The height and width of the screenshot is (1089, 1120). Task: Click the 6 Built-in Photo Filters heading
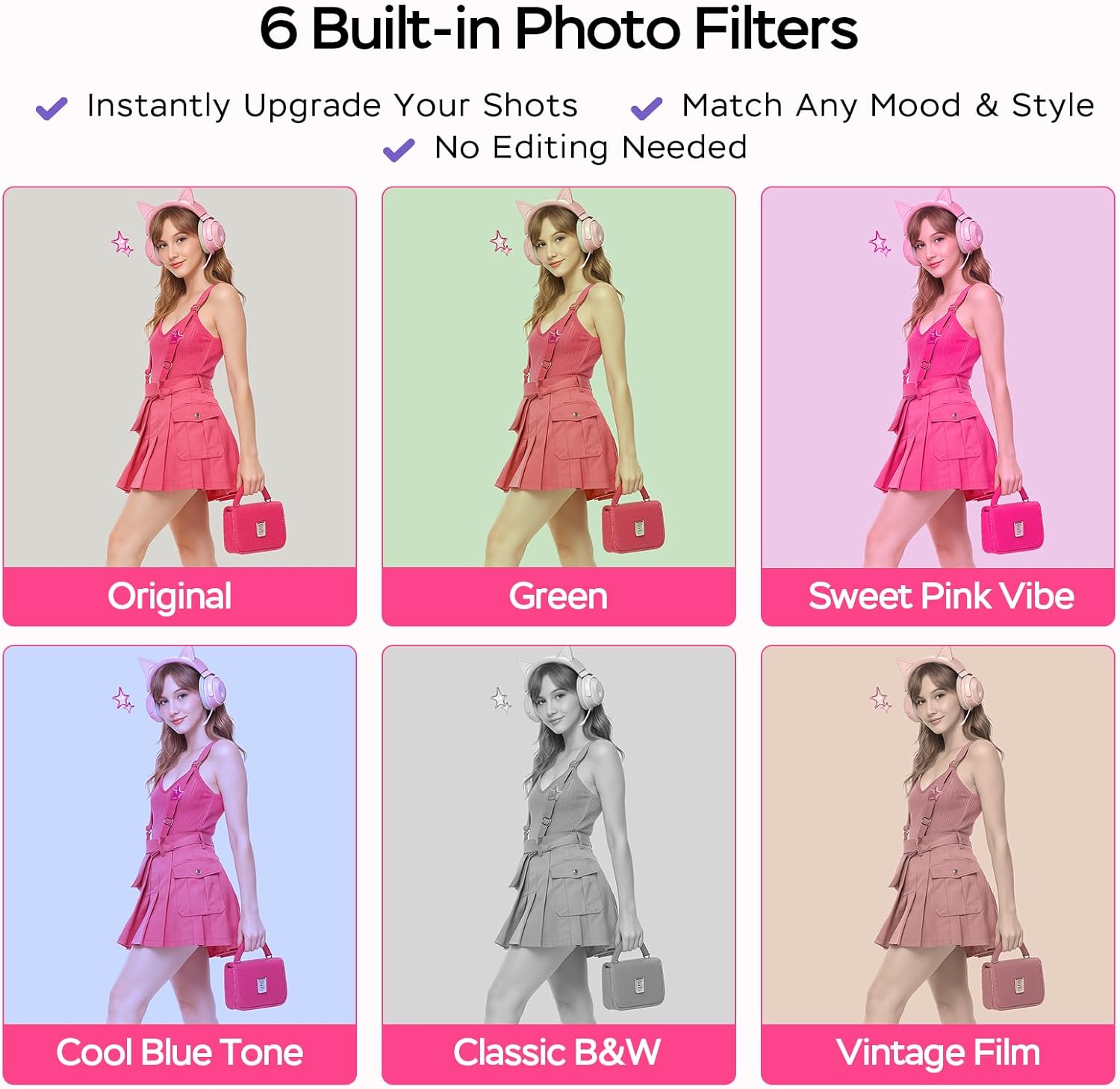click(559, 29)
